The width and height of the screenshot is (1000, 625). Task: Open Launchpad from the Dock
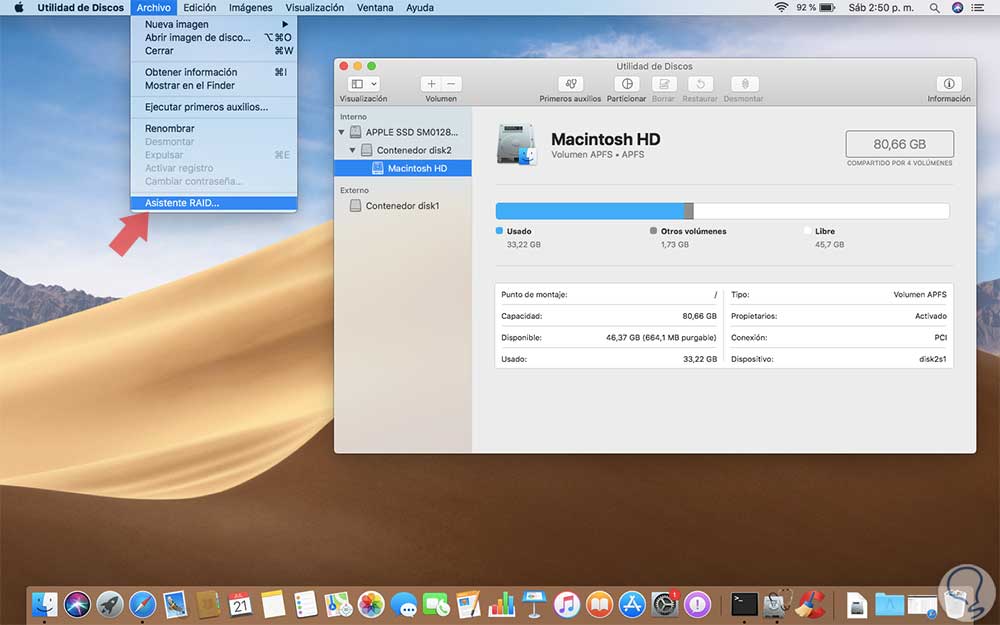(x=110, y=604)
